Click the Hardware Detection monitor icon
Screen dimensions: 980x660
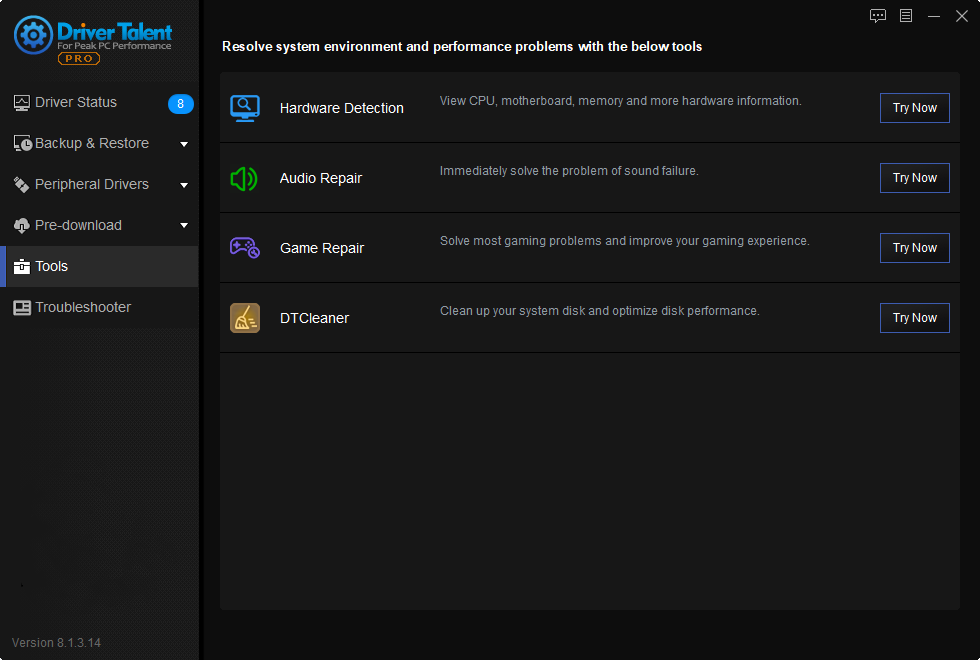[245, 108]
